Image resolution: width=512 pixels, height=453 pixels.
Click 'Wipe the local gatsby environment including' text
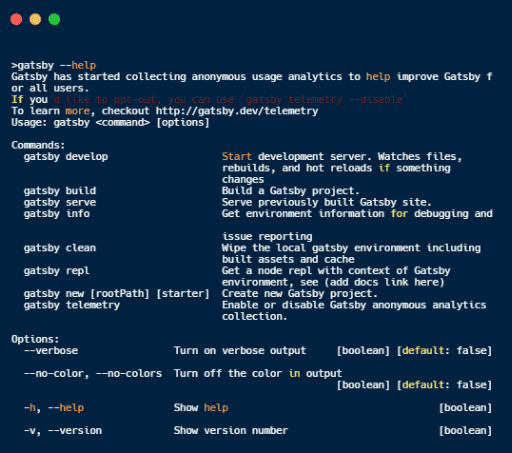coord(351,248)
